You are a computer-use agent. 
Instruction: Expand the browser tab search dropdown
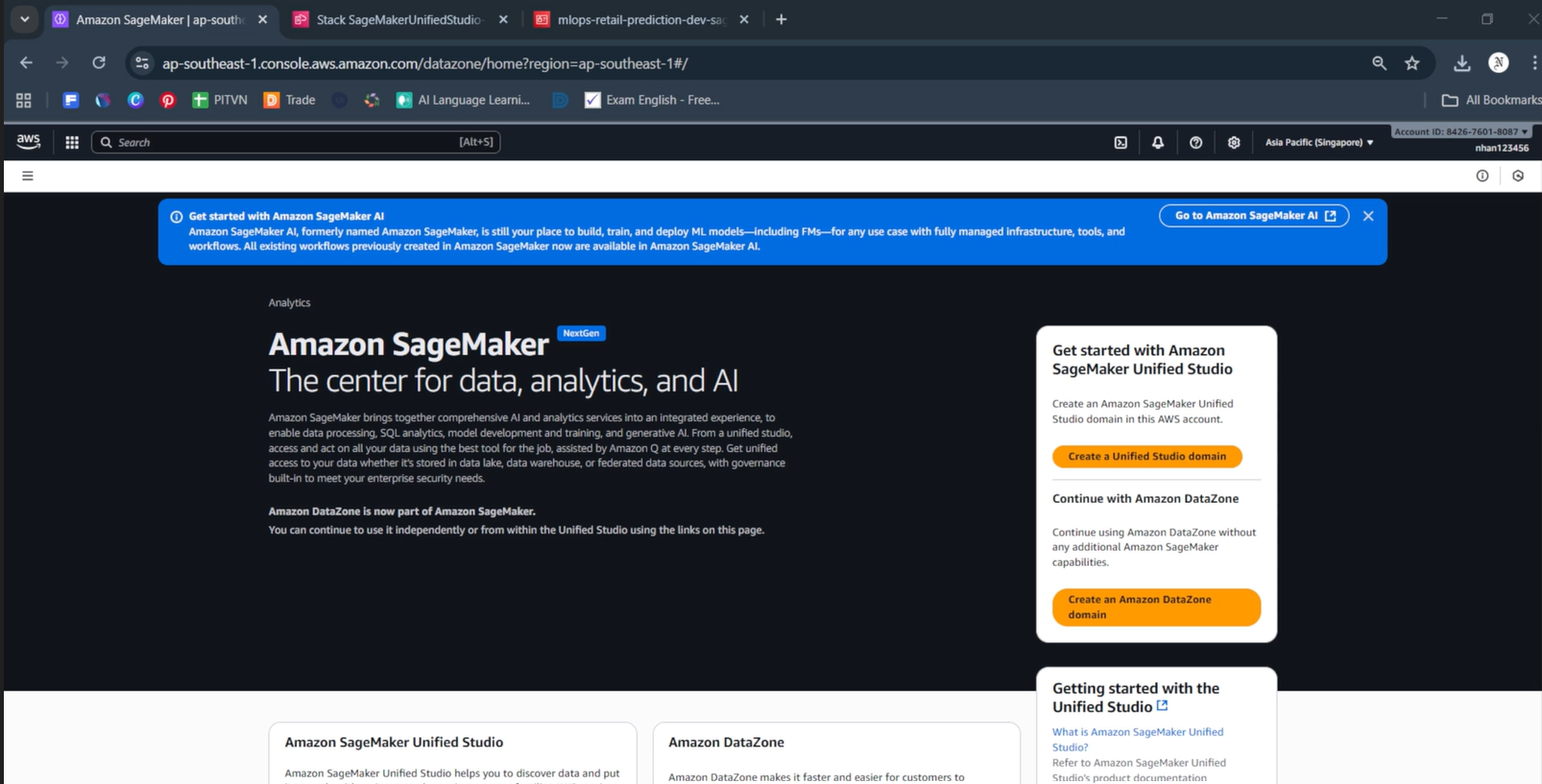click(25, 19)
